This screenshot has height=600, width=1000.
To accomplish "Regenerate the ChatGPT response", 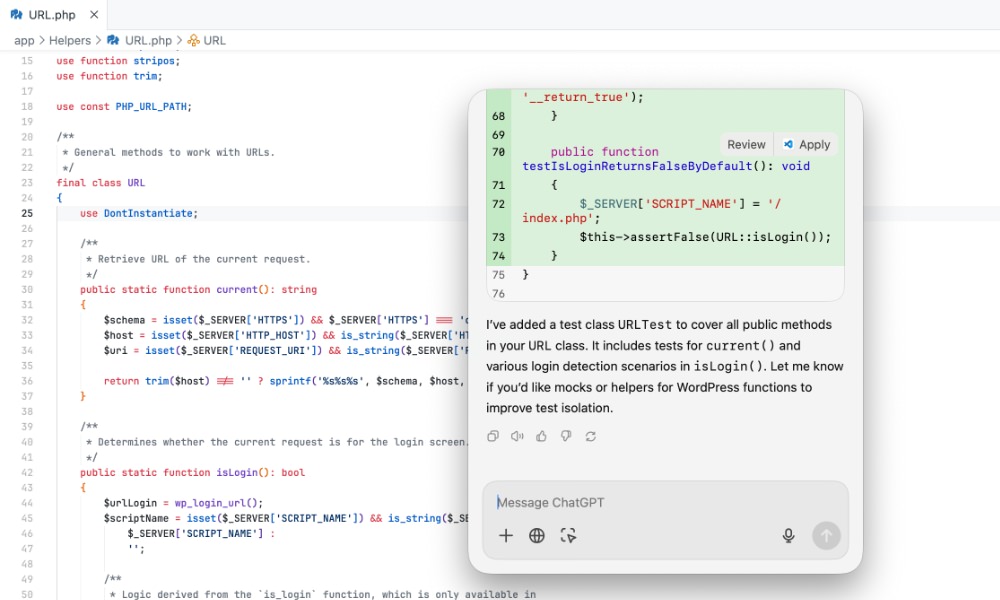I will point(591,436).
